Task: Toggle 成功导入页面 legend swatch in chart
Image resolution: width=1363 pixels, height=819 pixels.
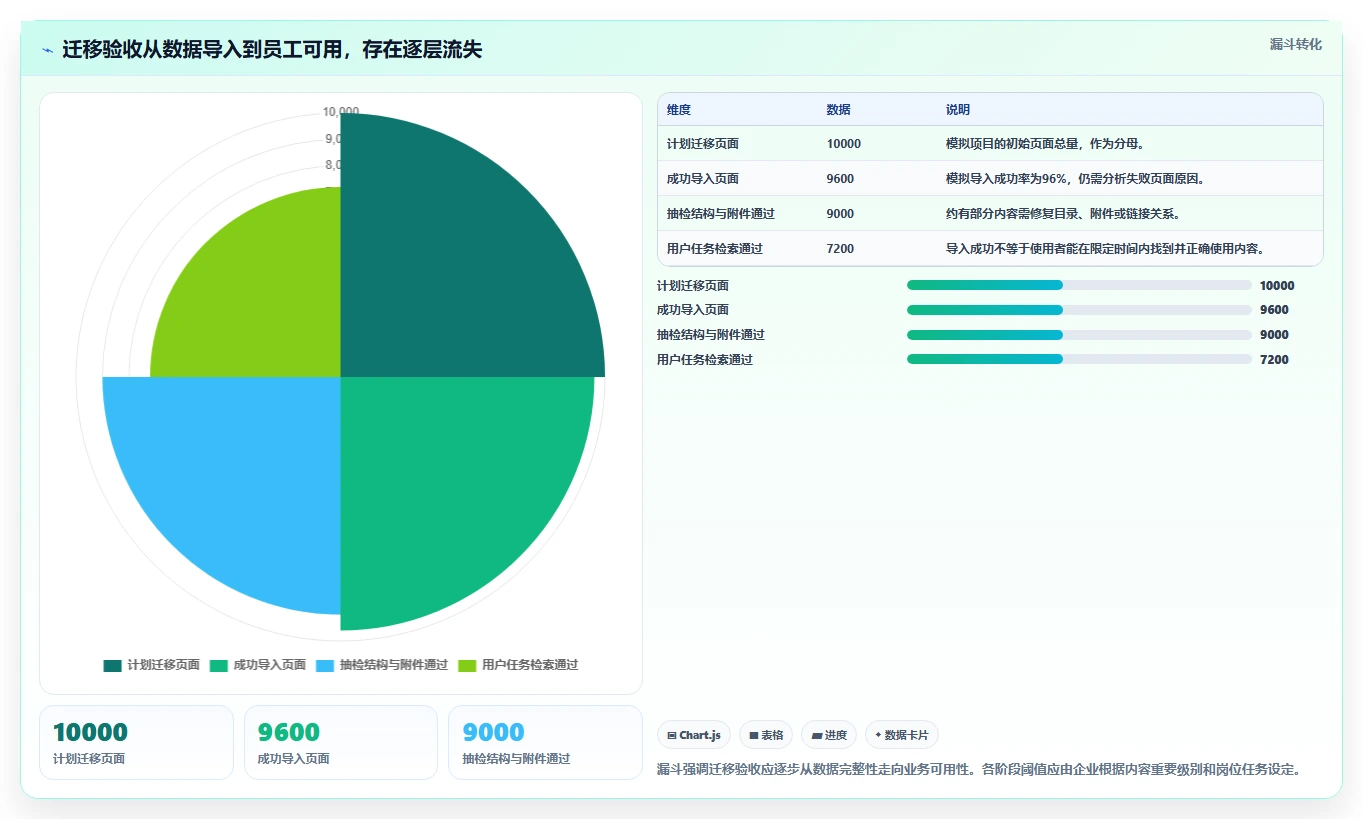Action: click(218, 665)
